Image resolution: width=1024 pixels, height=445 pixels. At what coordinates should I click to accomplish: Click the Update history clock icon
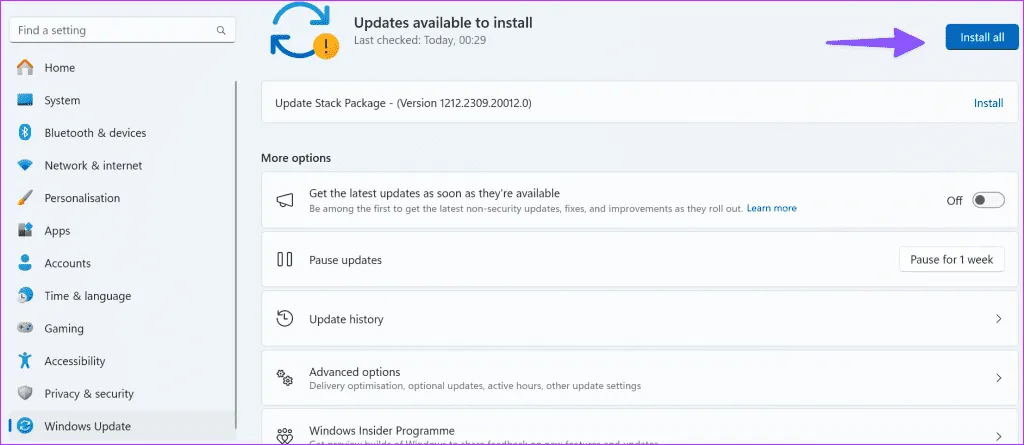pos(285,319)
